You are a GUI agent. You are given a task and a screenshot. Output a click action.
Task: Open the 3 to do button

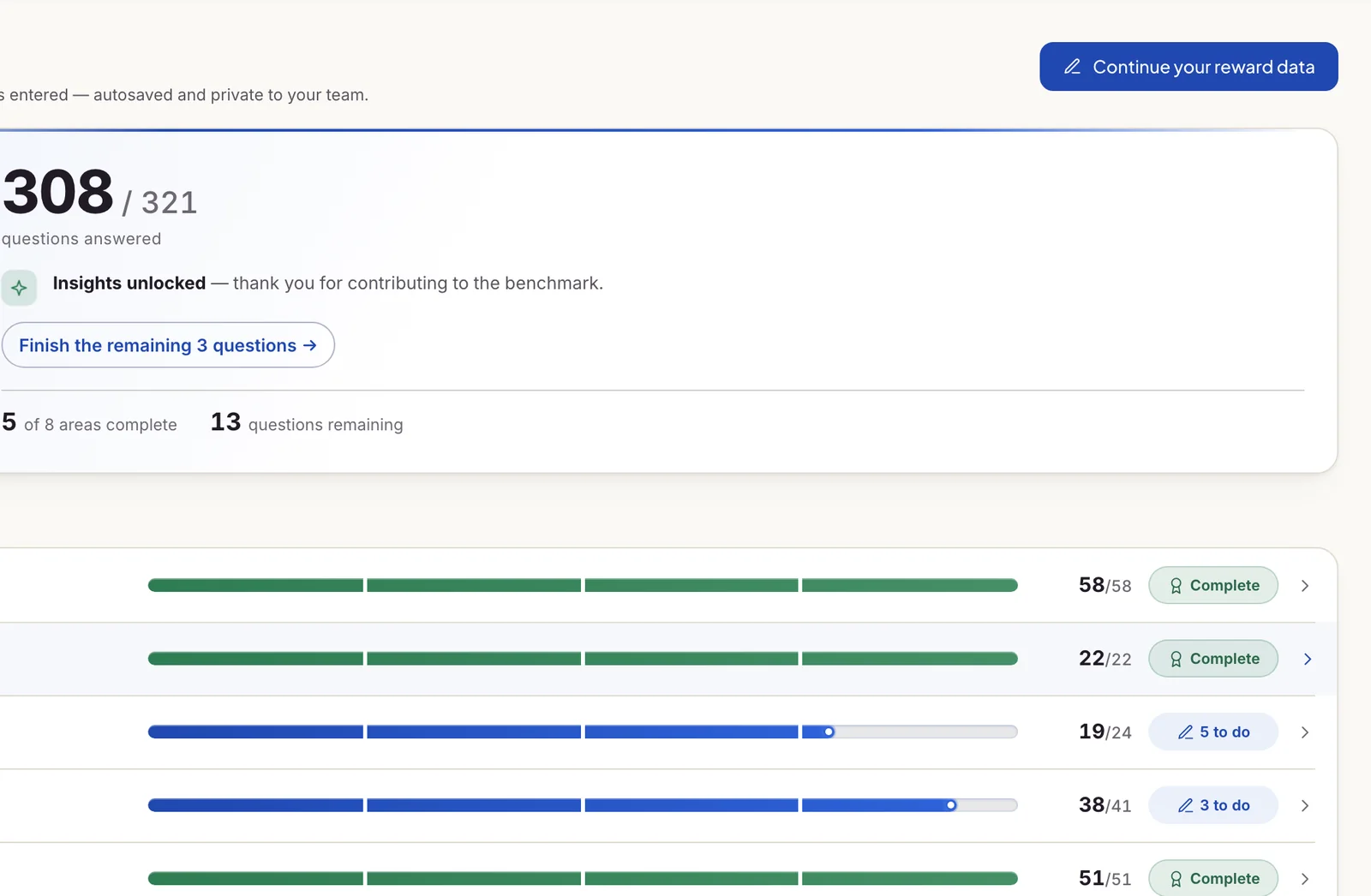coord(1213,805)
